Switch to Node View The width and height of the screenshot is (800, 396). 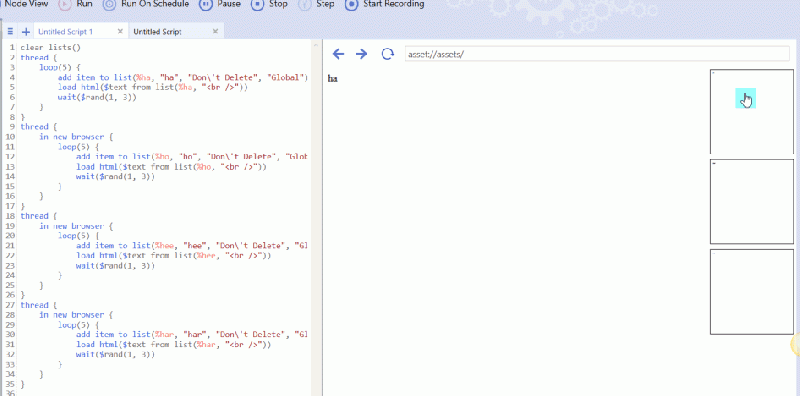[x=24, y=4]
